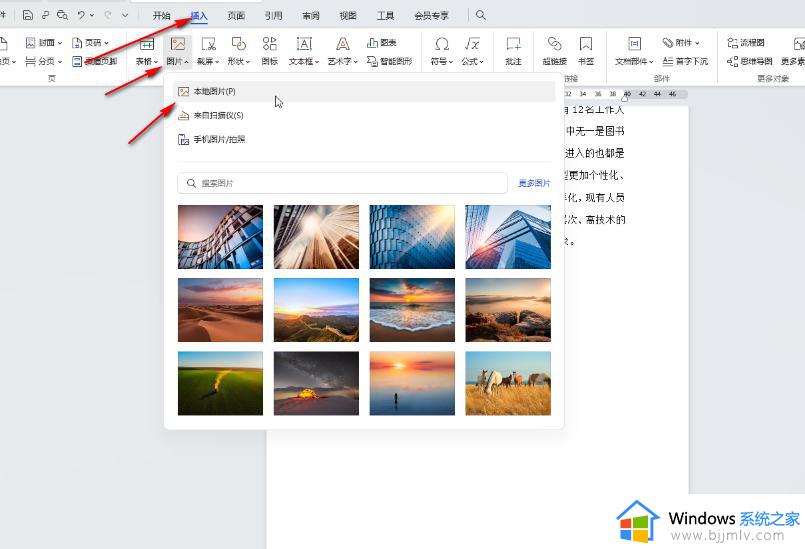Viewport: 805px width, 549px height.
Task: Select the 插入 ribbon tab
Action: pos(199,16)
